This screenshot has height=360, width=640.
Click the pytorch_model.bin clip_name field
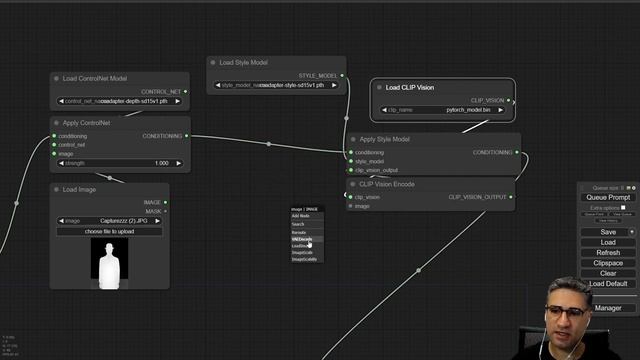tap(442, 110)
